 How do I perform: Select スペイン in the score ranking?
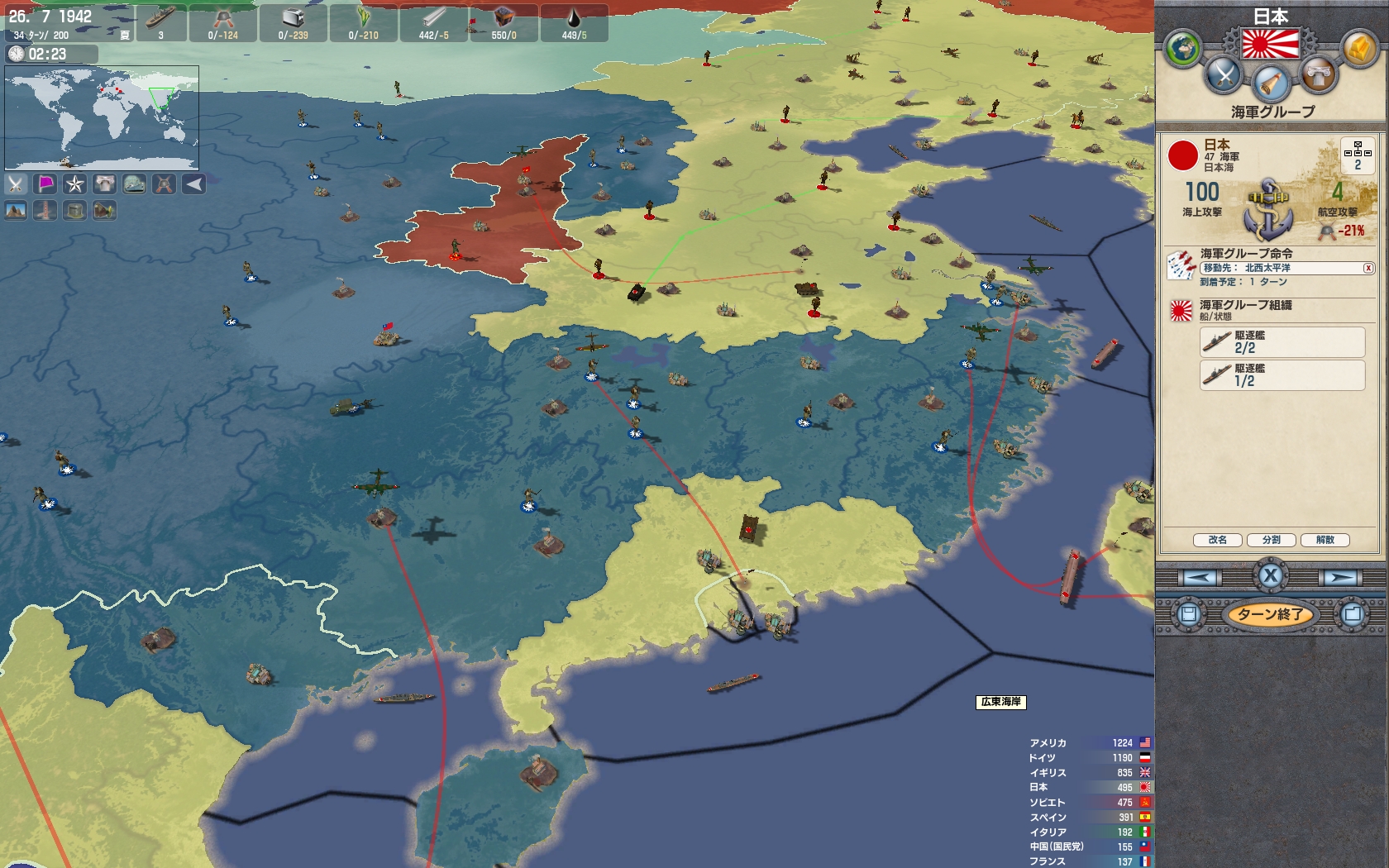pos(1090,818)
